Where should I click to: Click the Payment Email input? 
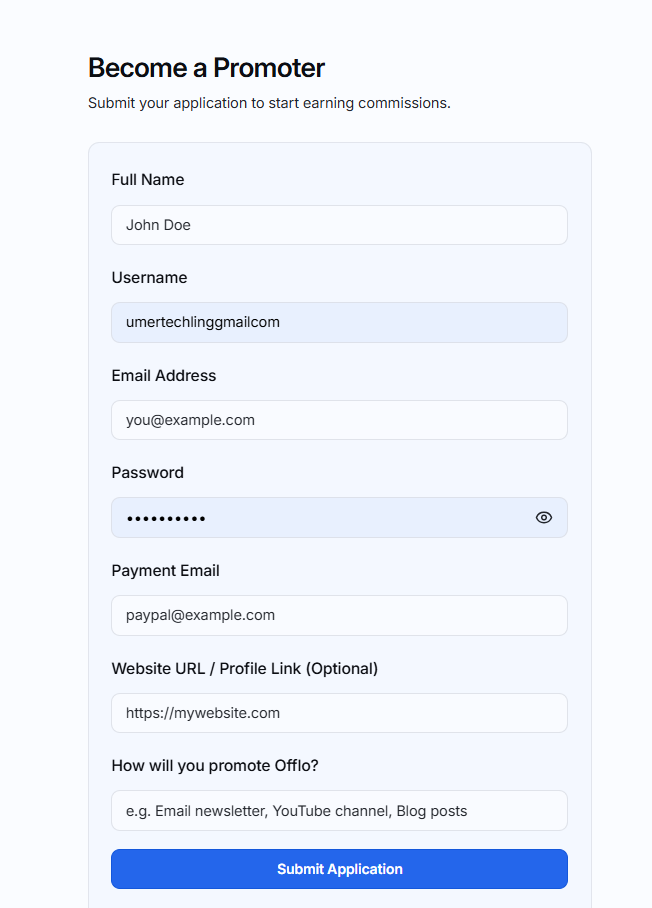(339, 615)
